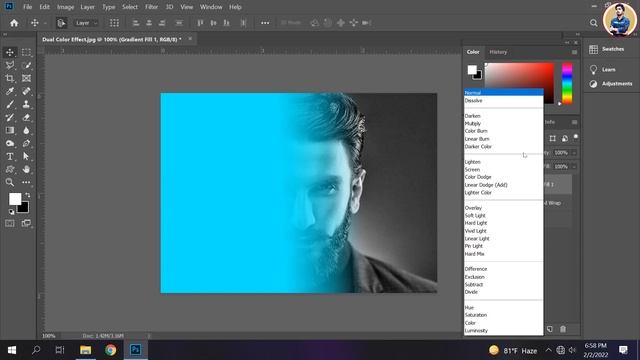This screenshot has height=360, width=640.
Task: Select the Frame tool
Action: [26, 78]
